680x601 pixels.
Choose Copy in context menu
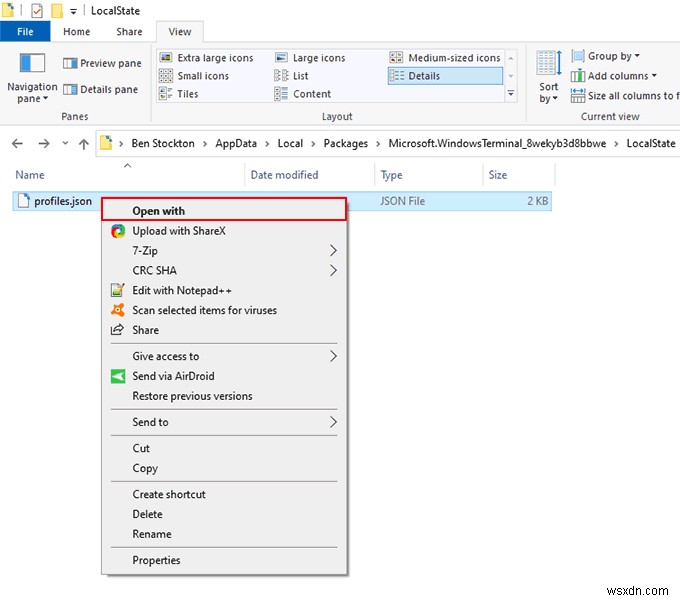[x=224, y=468]
